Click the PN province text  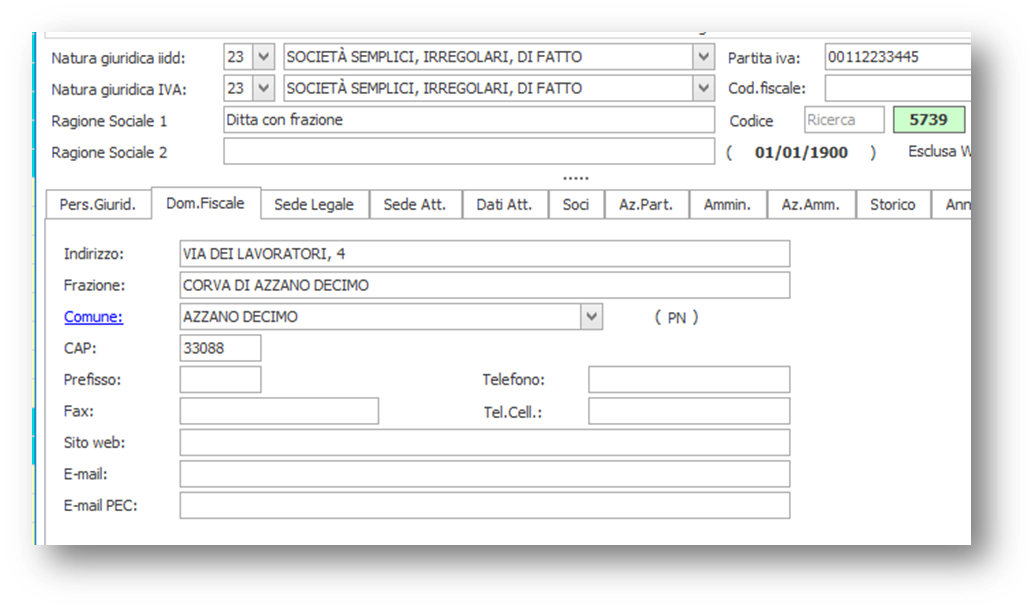point(677,318)
